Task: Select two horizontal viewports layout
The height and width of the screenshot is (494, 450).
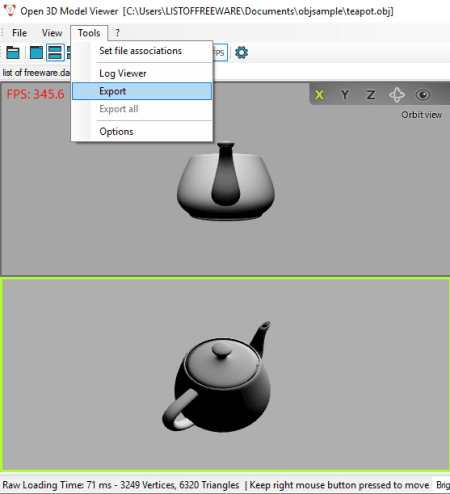Action: click(55, 53)
